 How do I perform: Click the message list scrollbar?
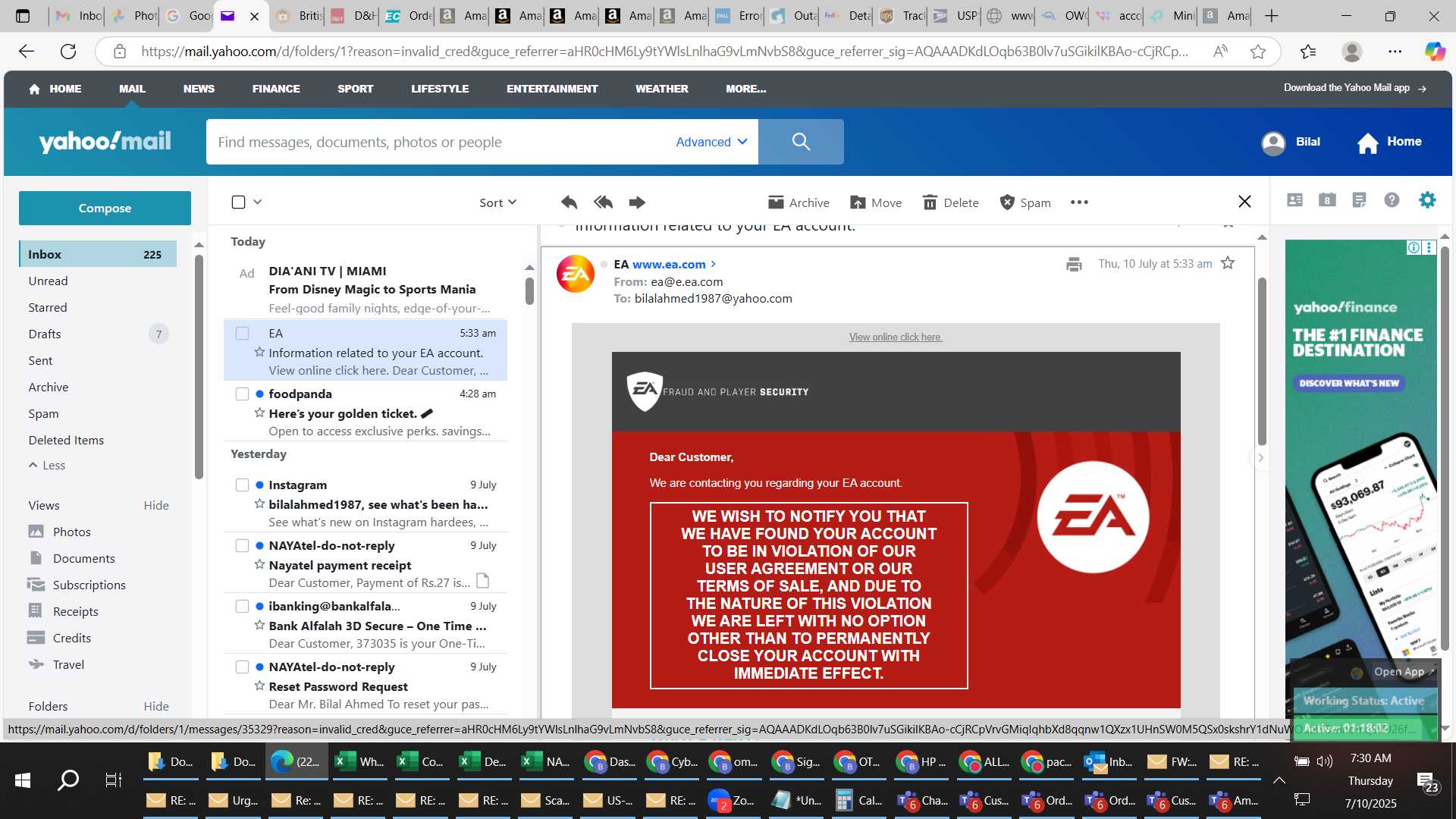pyautogui.click(x=529, y=290)
